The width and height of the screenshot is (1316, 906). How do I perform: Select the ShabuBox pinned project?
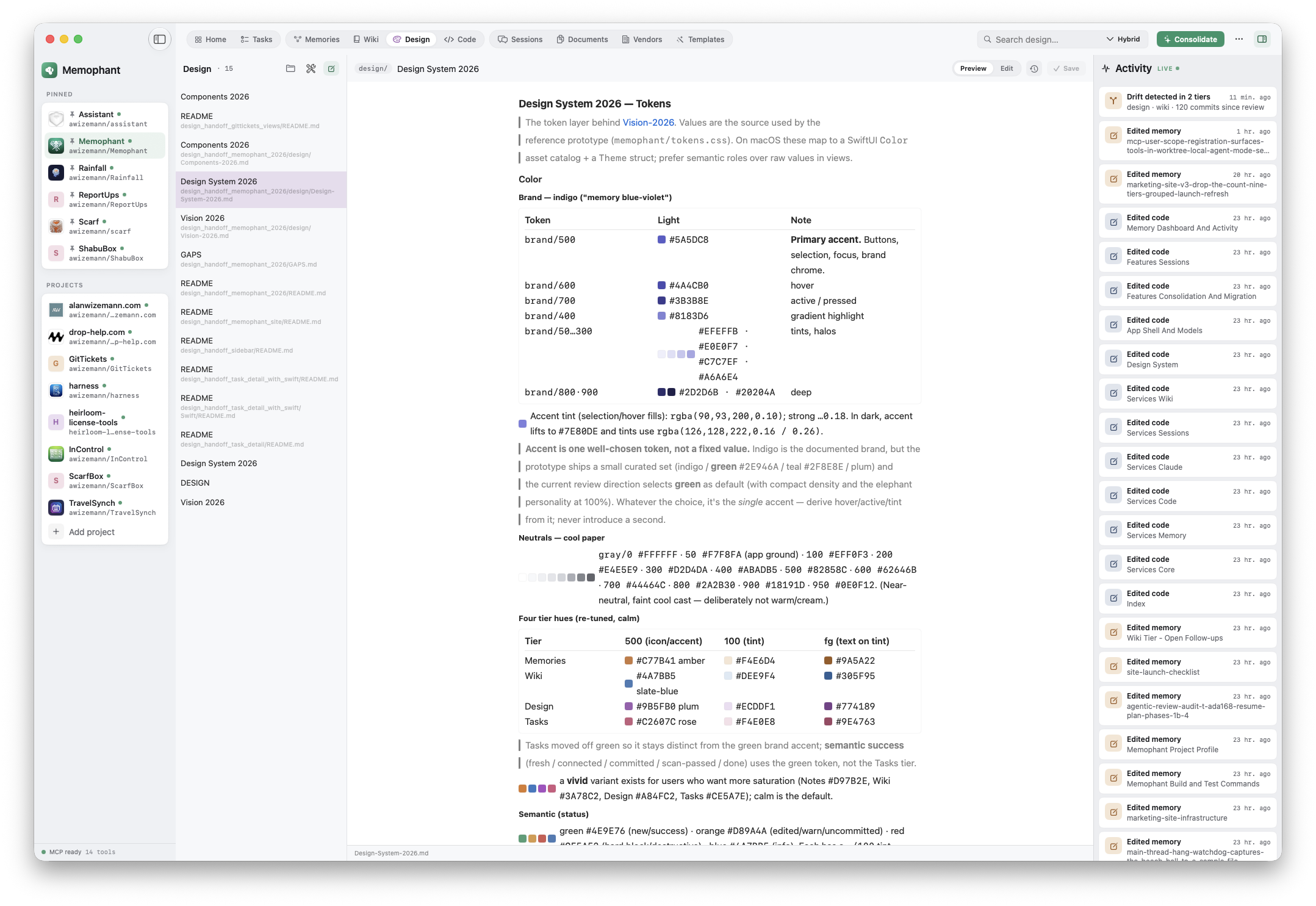(x=105, y=253)
